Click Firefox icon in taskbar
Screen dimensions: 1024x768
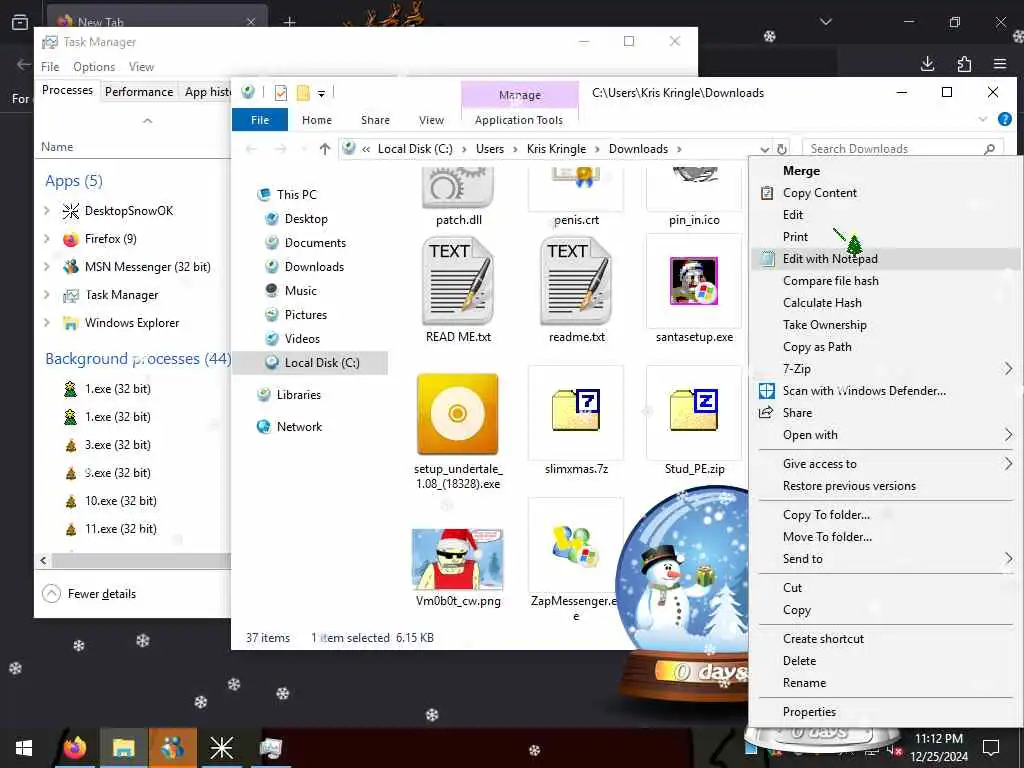pos(75,748)
